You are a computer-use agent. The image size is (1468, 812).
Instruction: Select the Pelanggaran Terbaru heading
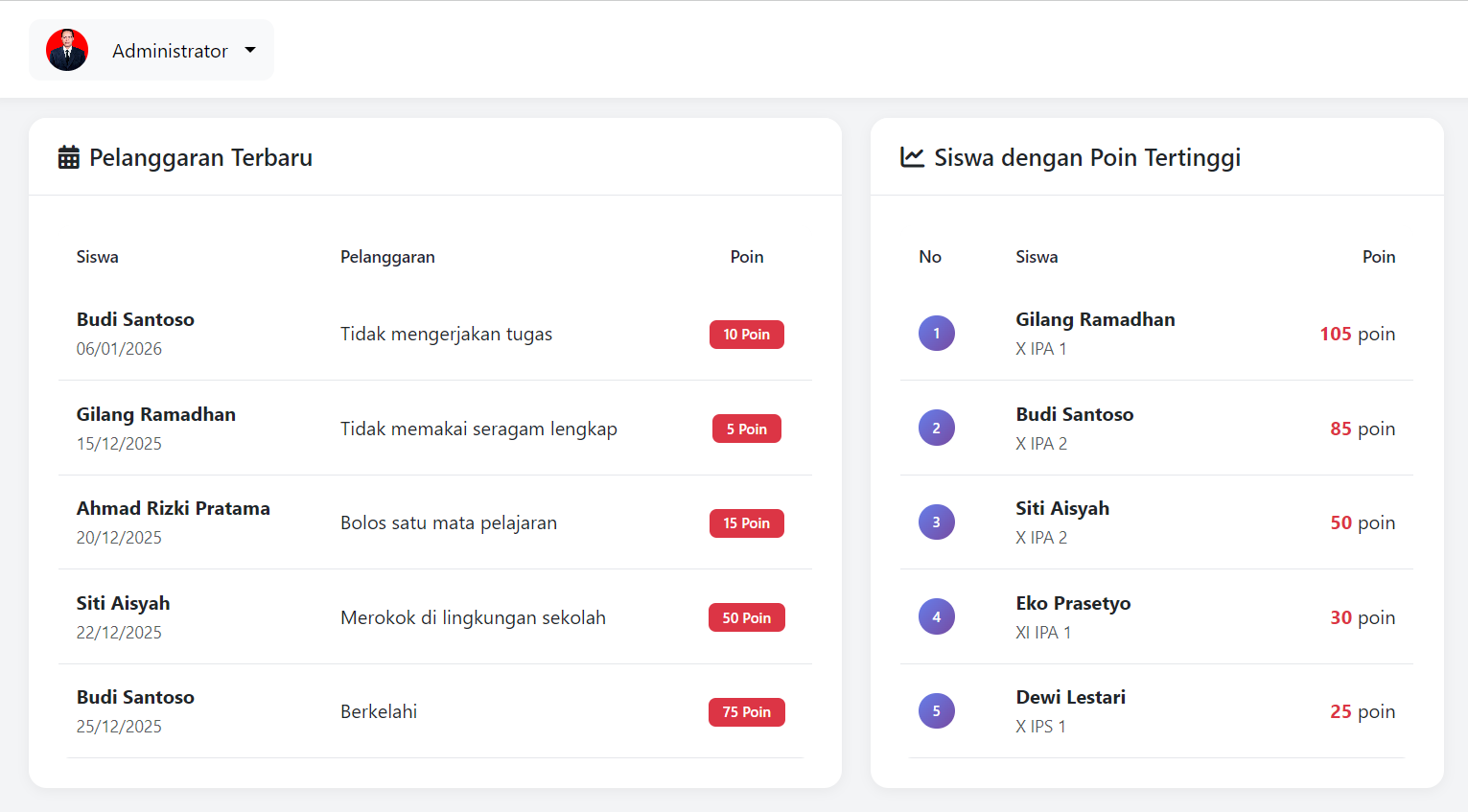200,157
